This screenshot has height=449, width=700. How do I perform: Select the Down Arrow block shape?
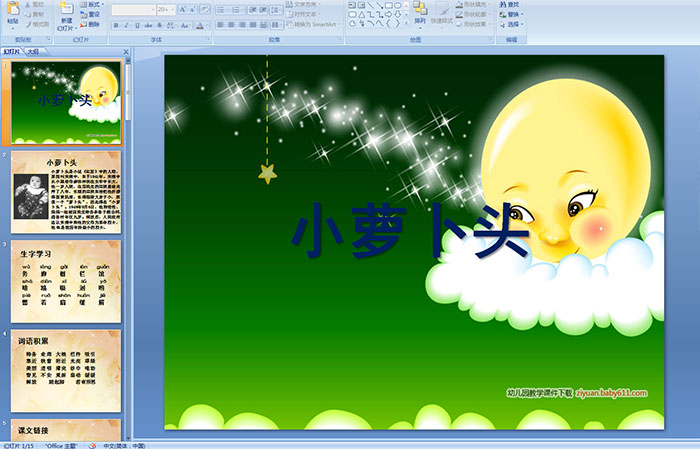pos(397,15)
